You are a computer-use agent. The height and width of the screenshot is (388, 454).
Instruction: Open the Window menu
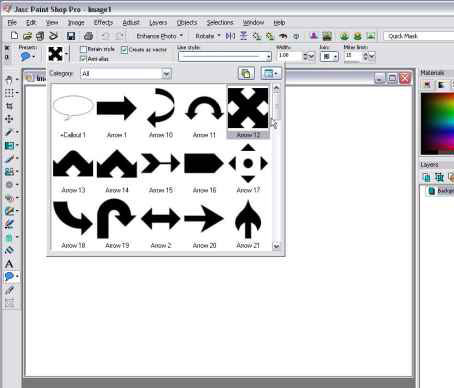pos(253,23)
